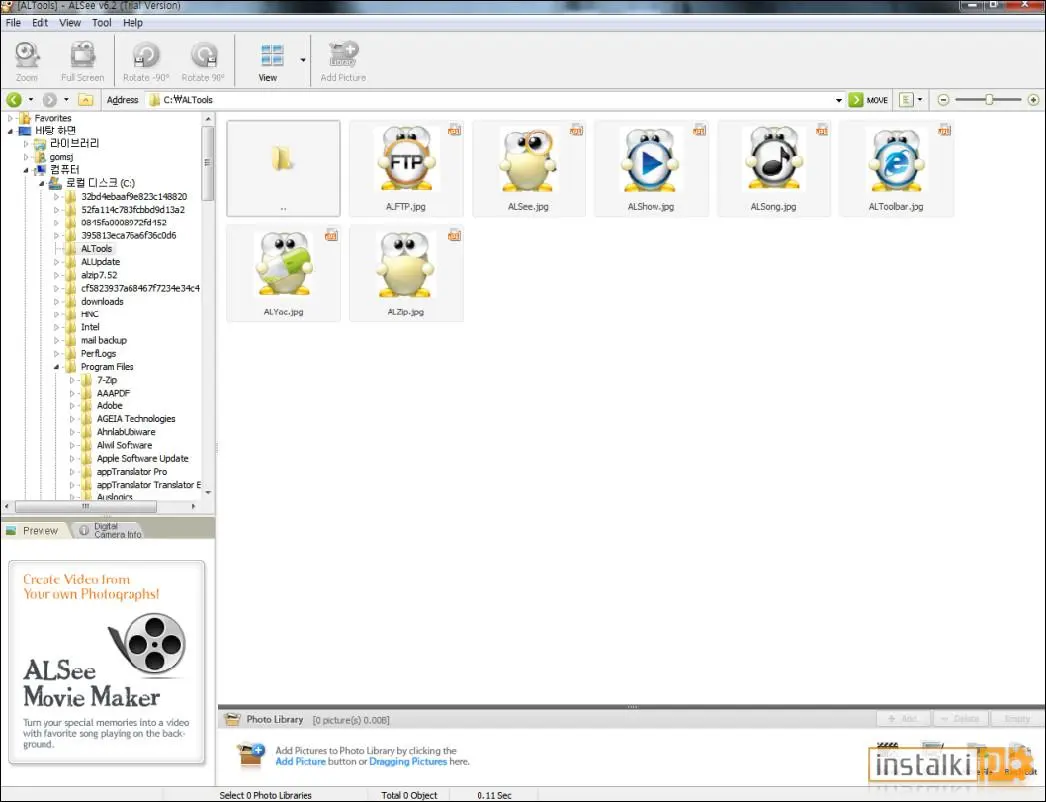Select the ALShow.jpg thumbnail

click(x=651, y=168)
